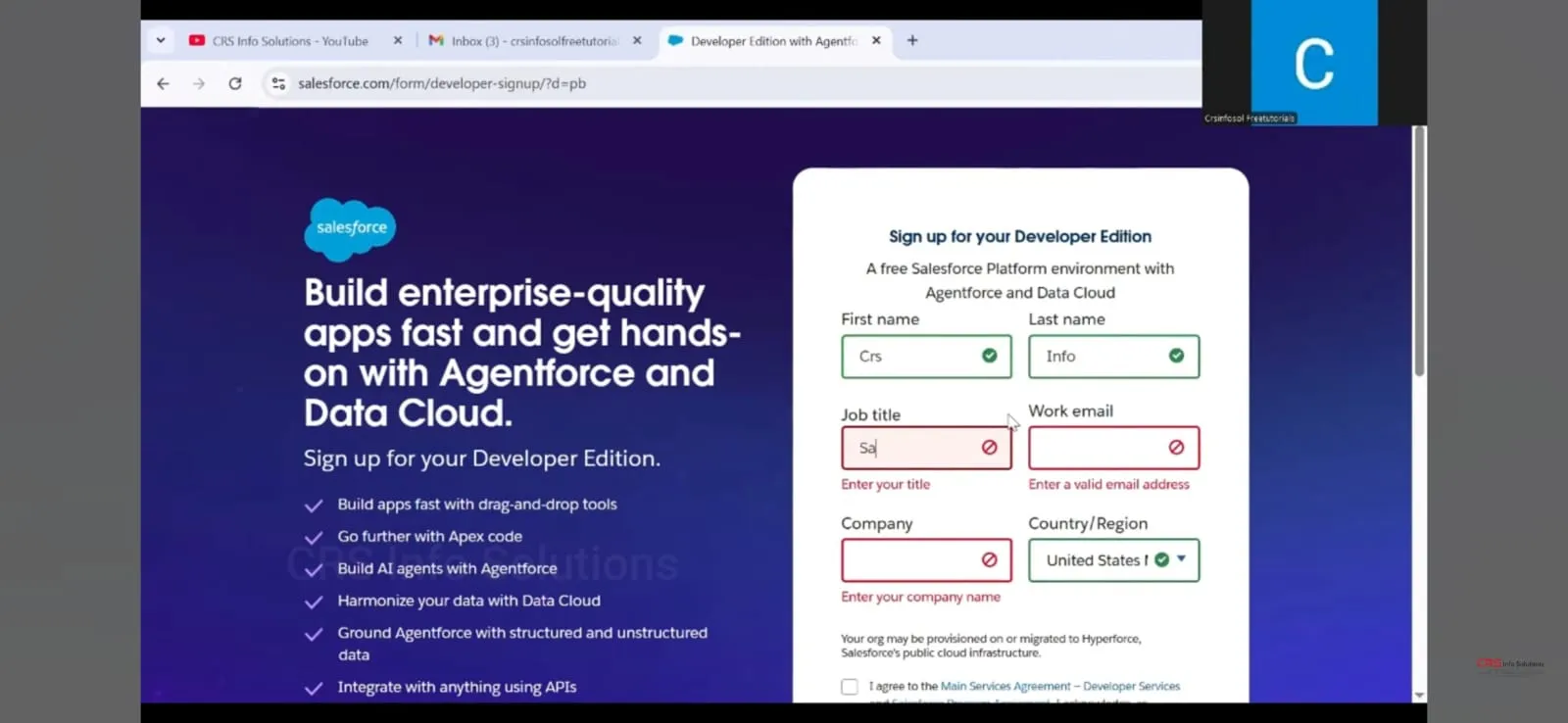Click the browser forward arrow
Screen dimensions: 1568x723
[x=199, y=84]
